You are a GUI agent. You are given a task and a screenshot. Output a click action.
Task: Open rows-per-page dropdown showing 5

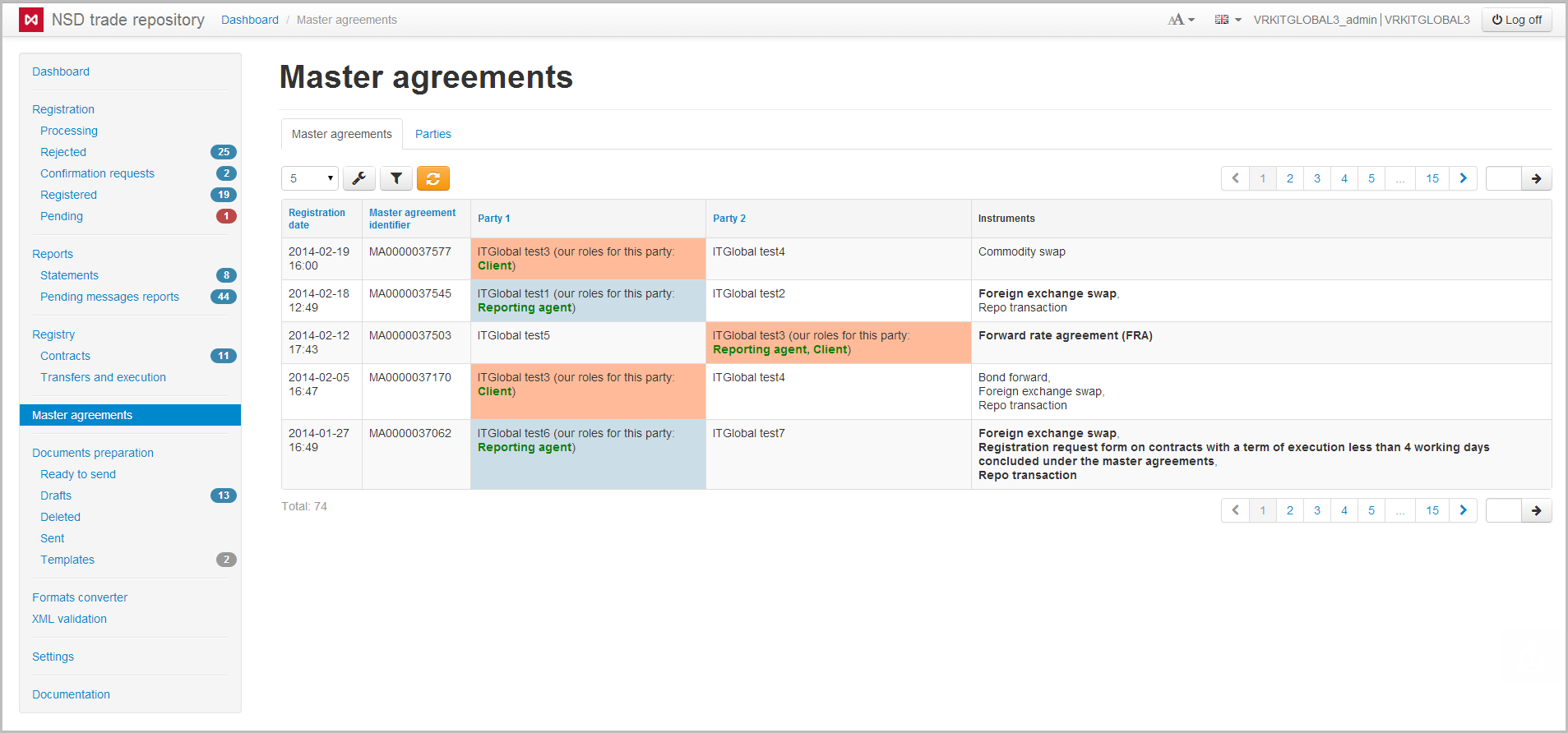tap(310, 178)
